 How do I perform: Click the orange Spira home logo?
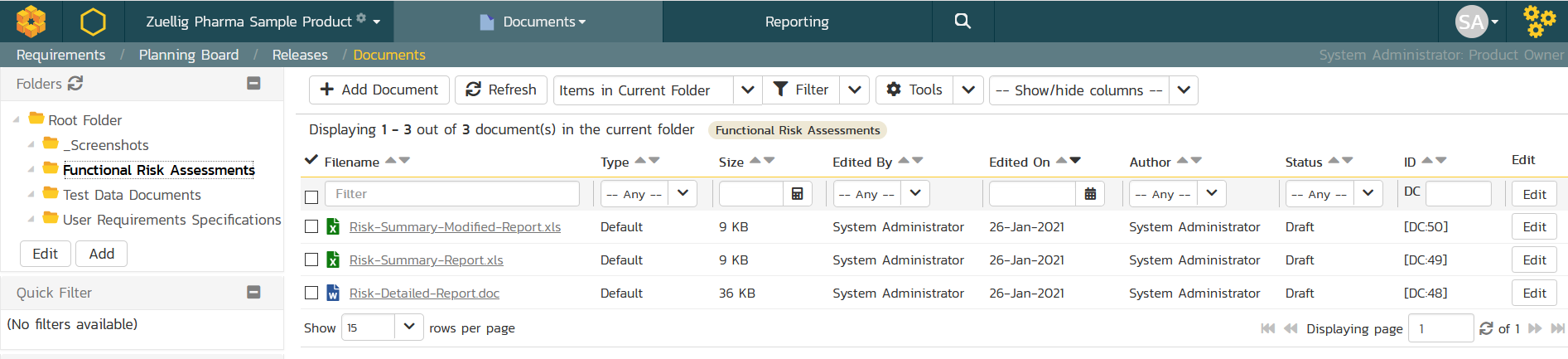pyautogui.click(x=31, y=22)
